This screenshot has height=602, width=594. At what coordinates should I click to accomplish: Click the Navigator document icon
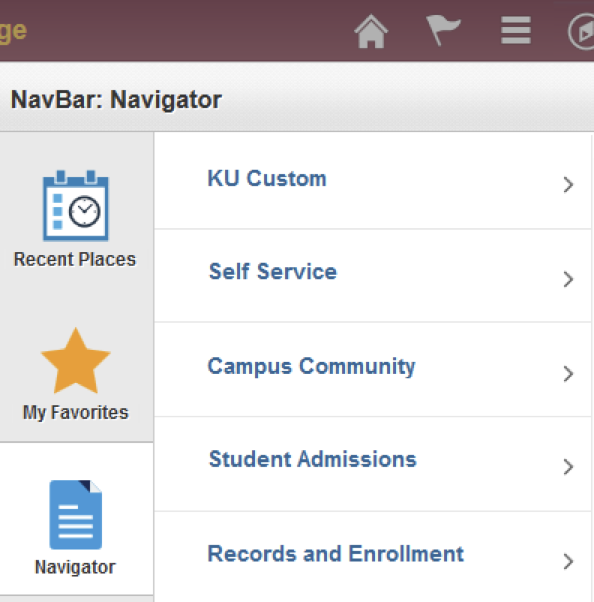tap(76, 514)
